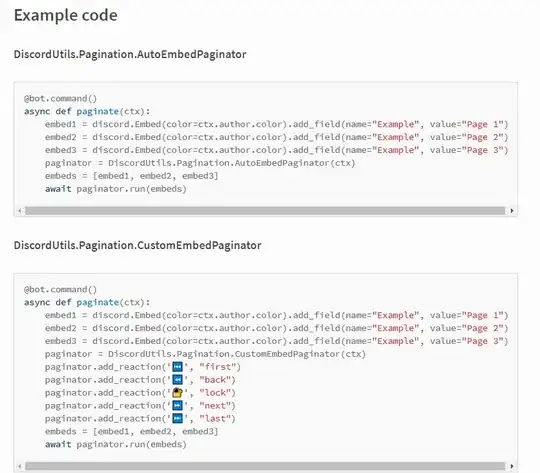540x473 pixels.
Task: Click the AutoEmbedPaginator(ctx) paginator assignment line
Action: coord(200,163)
